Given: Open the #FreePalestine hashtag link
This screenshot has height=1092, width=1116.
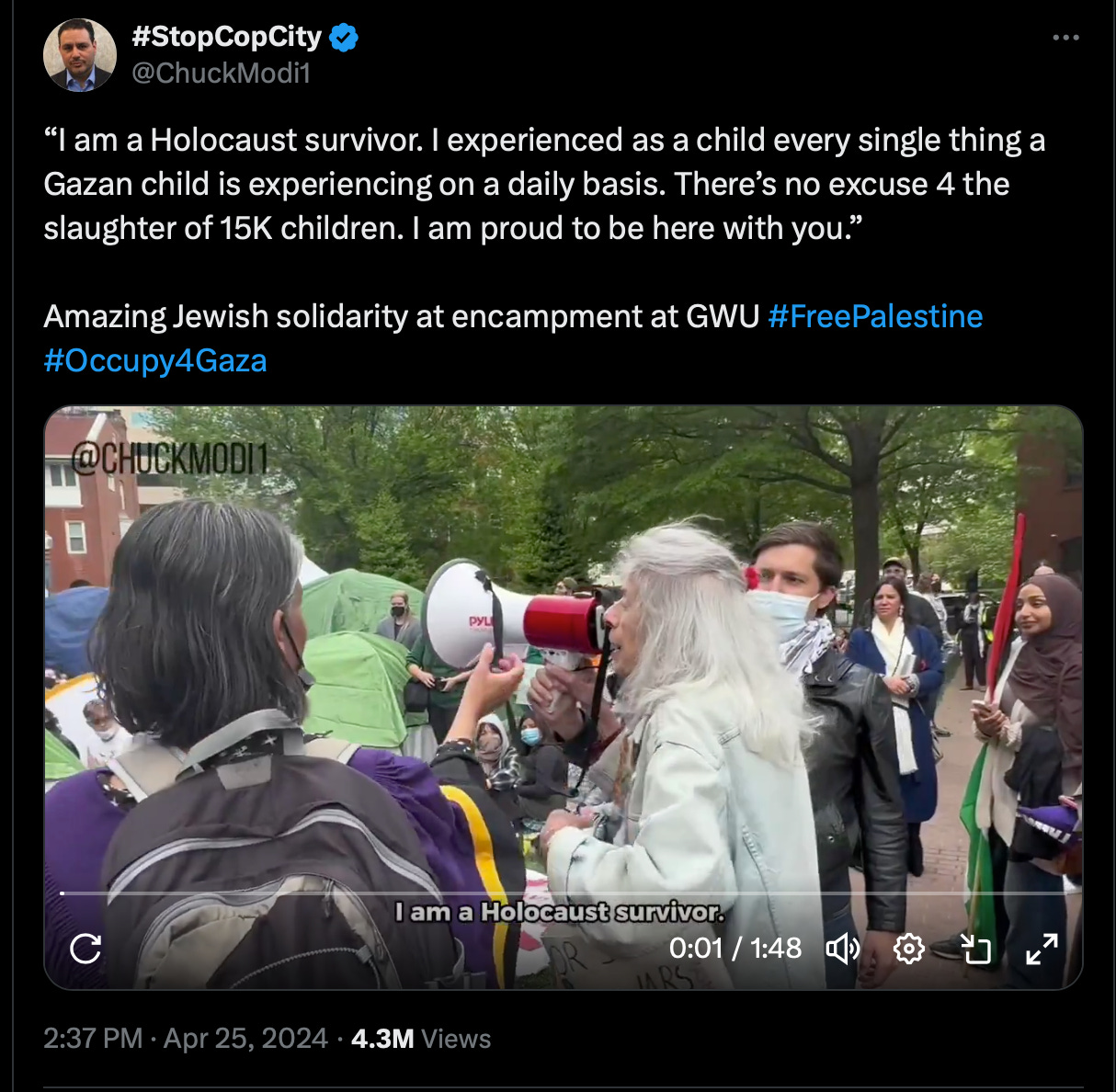Looking at the screenshot, I should (x=875, y=316).
